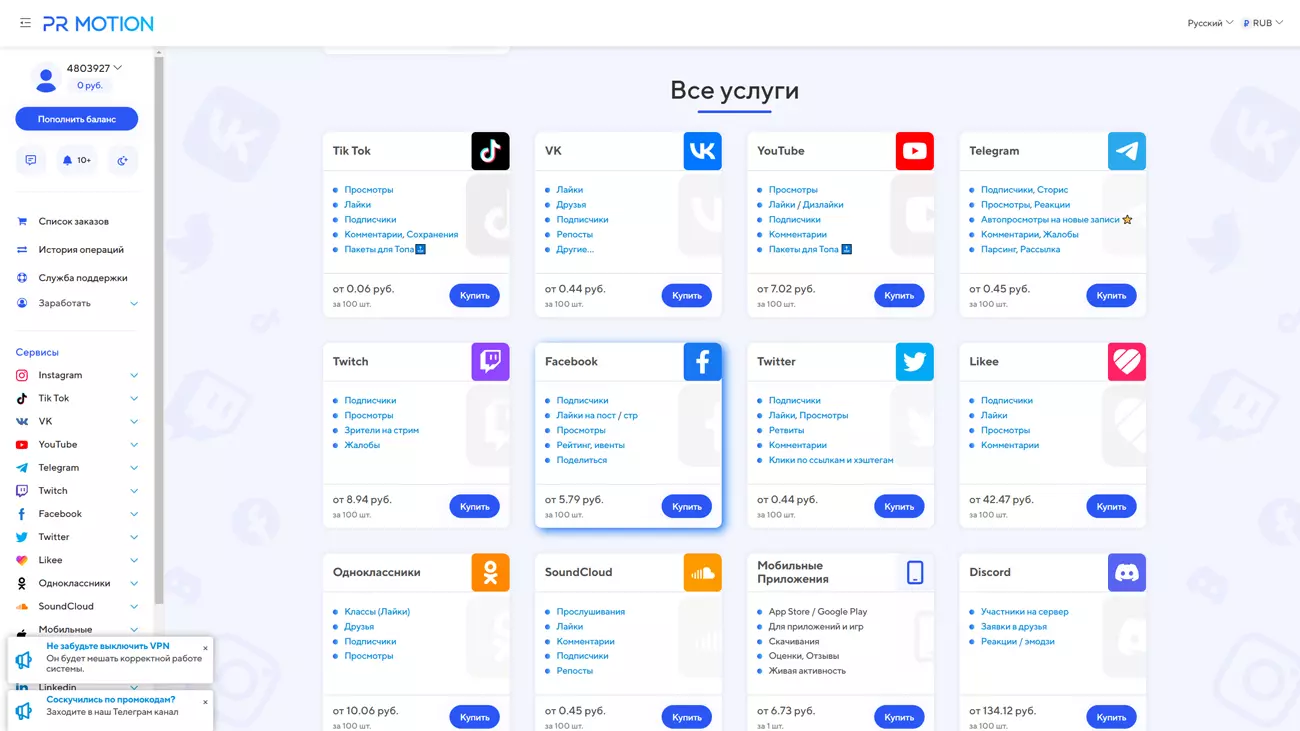Click the chat messages icon in sidebar

tap(31, 160)
